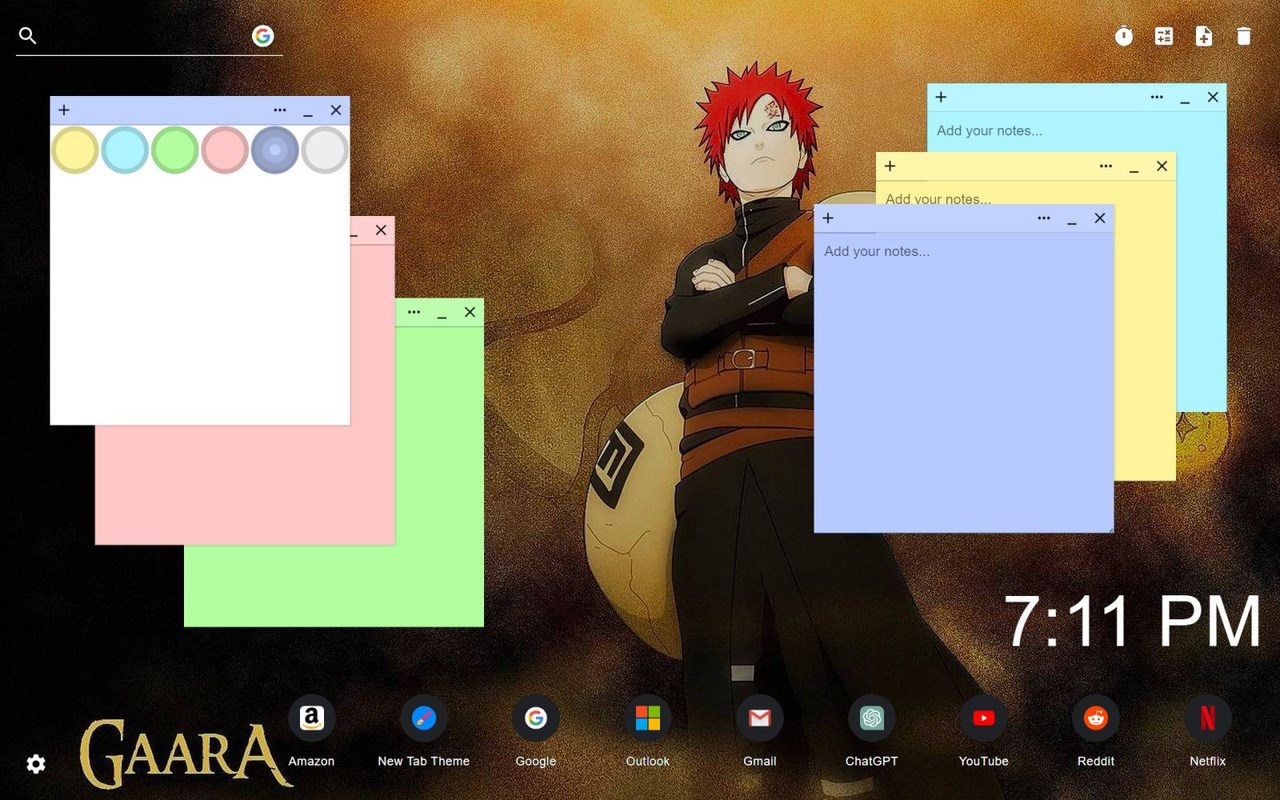Close the white sticky note
This screenshot has height=800, width=1280.
[x=336, y=110]
